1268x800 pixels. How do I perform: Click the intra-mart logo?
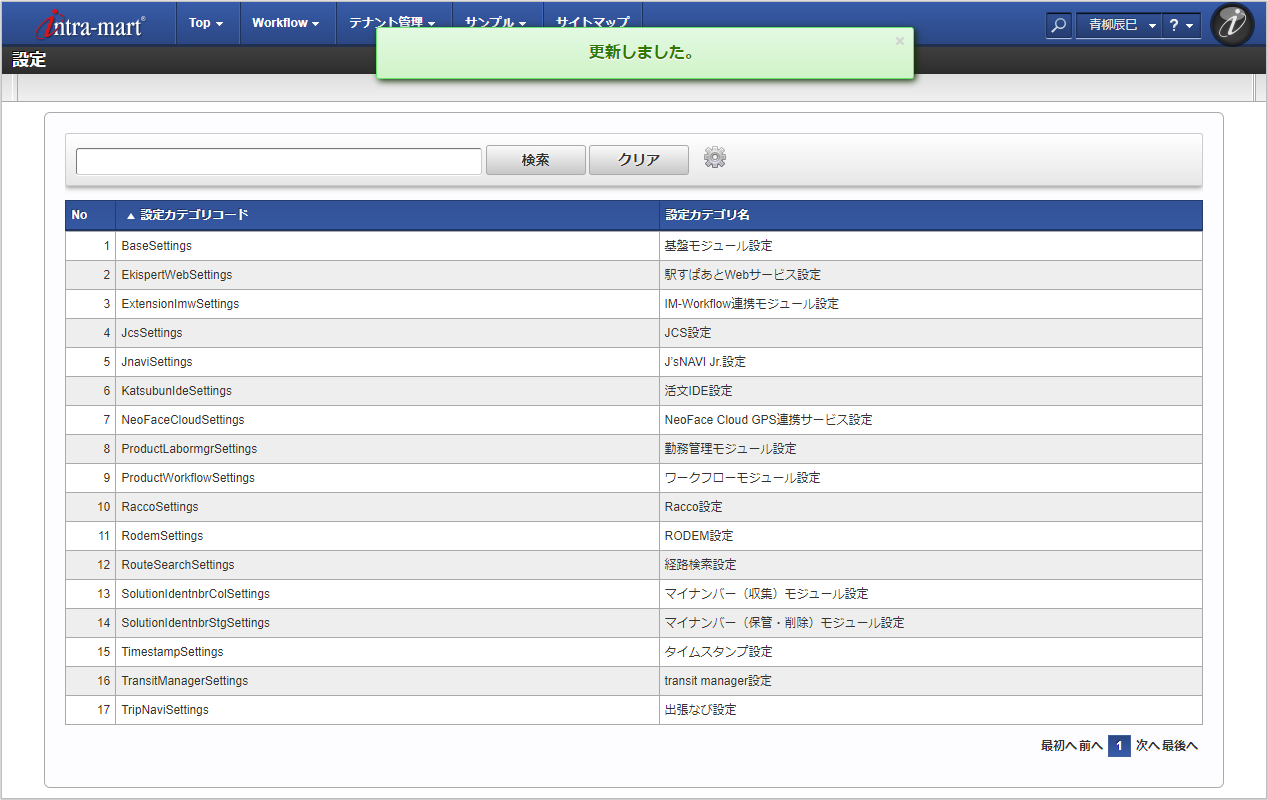(90, 24)
